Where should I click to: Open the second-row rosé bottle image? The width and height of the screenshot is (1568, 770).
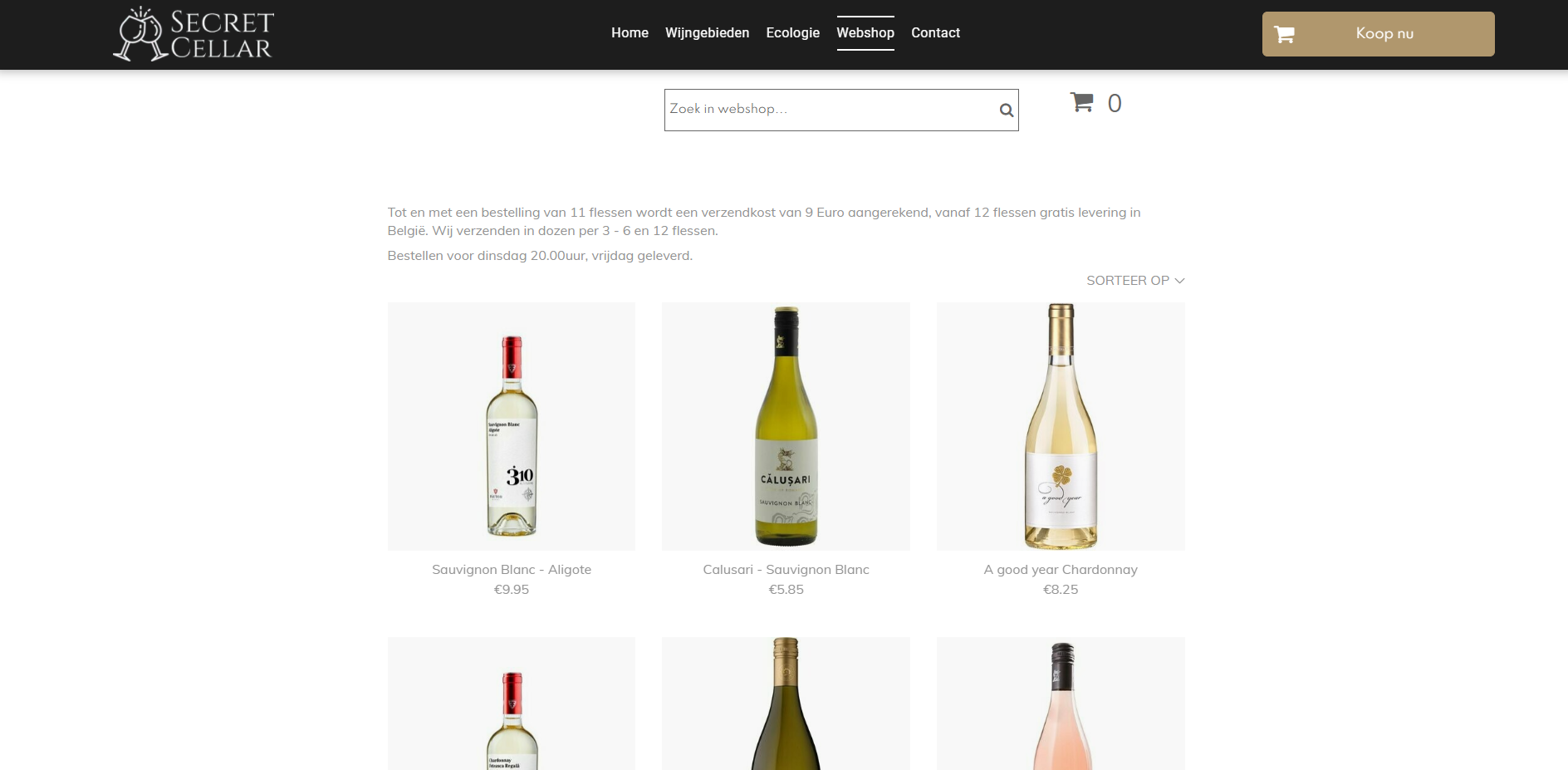(x=1061, y=704)
